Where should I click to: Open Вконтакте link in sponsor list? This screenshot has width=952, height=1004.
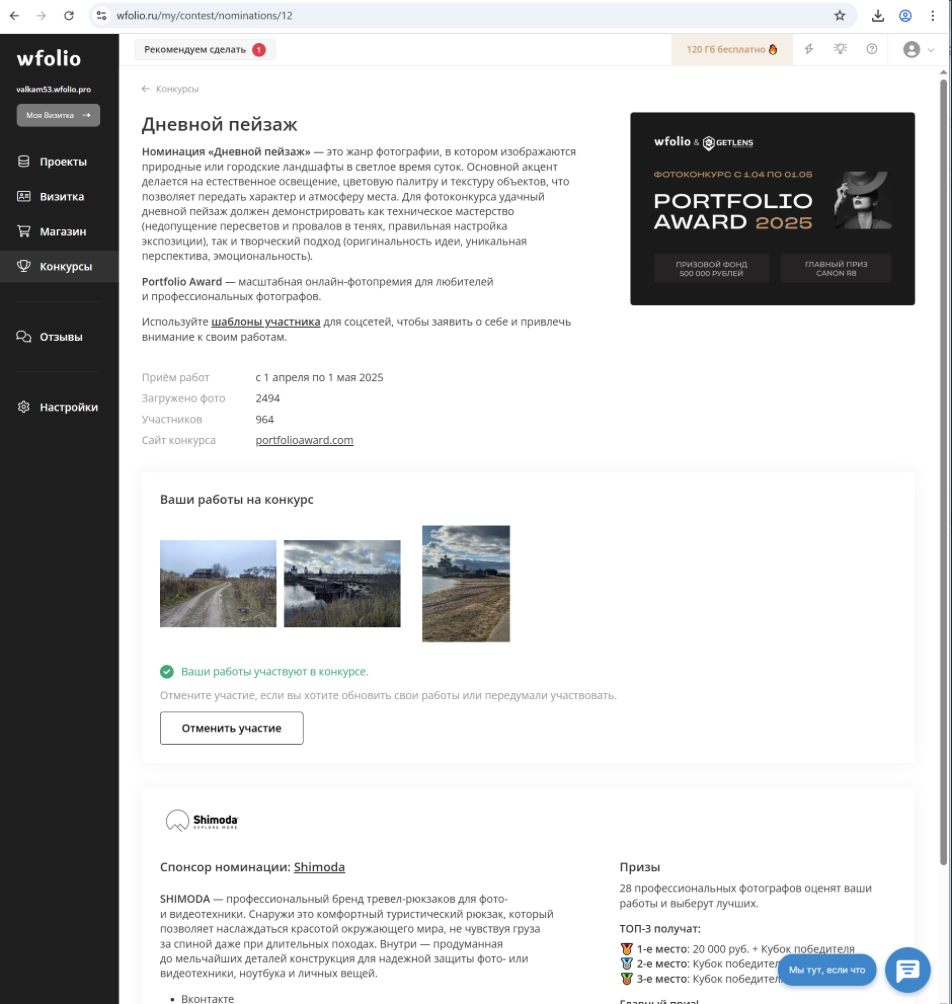(x=207, y=998)
